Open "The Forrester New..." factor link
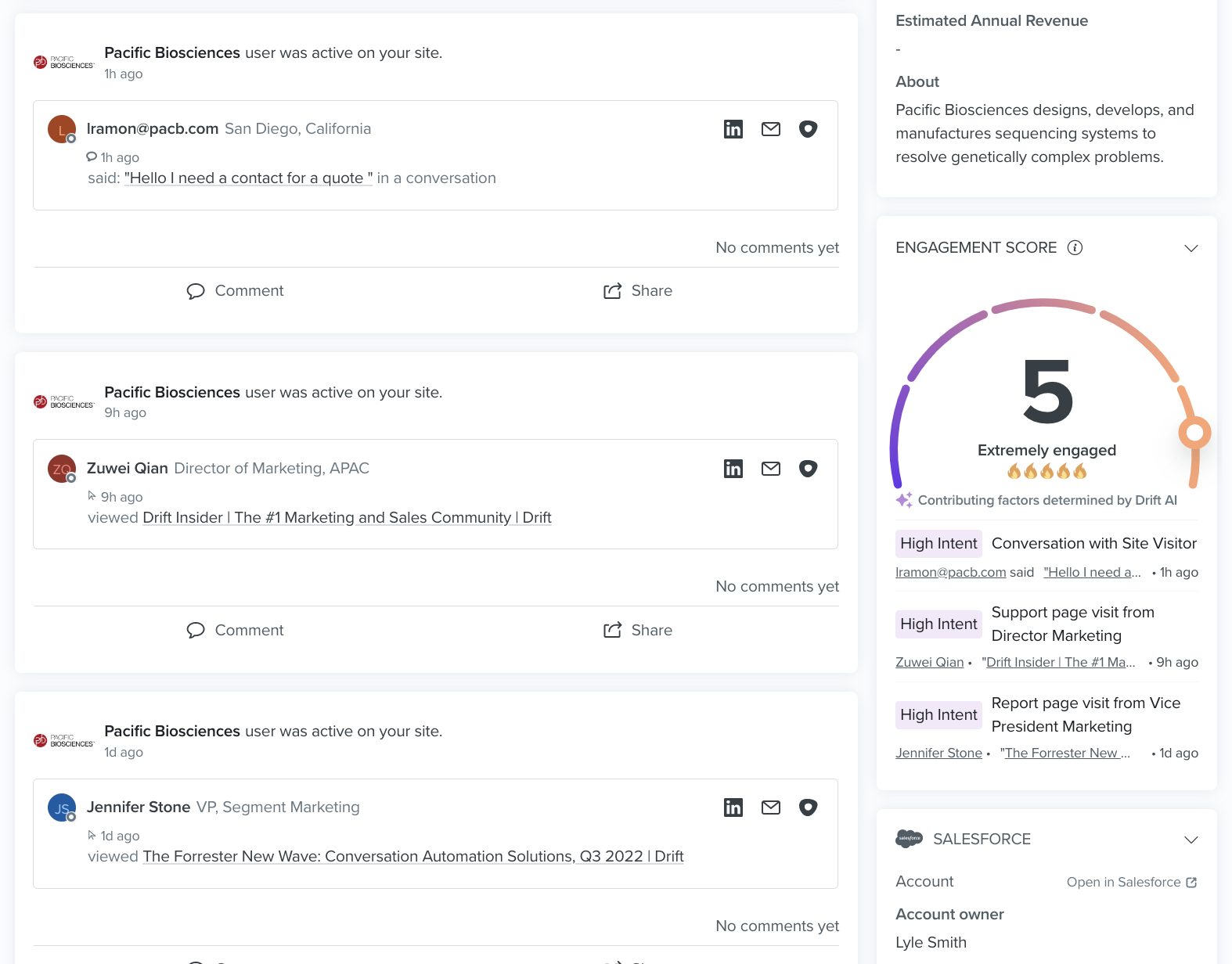1232x964 pixels. point(1065,754)
